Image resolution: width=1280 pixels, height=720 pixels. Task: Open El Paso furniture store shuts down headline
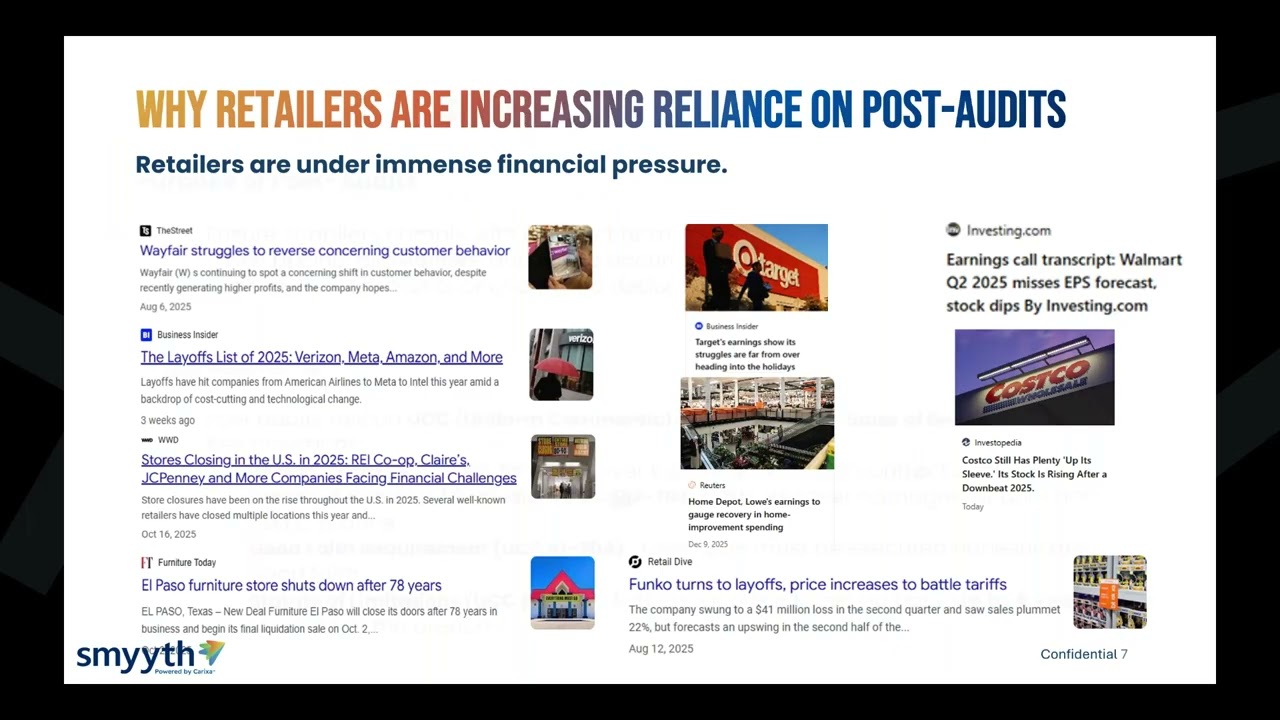point(291,585)
